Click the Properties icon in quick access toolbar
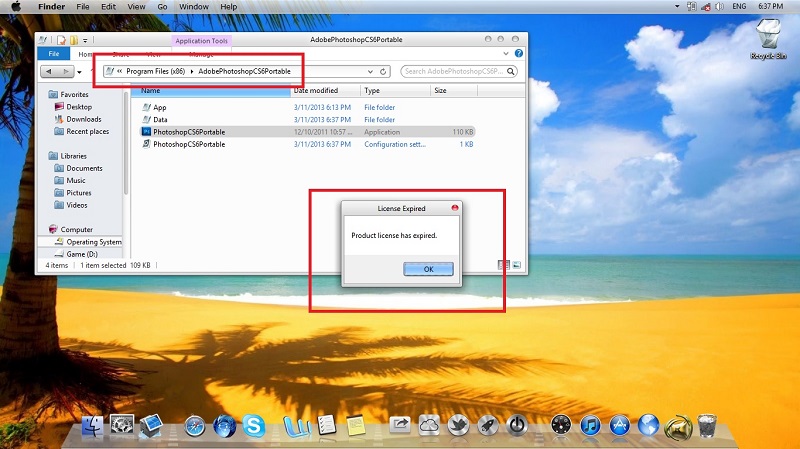800x449 pixels. (61, 40)
